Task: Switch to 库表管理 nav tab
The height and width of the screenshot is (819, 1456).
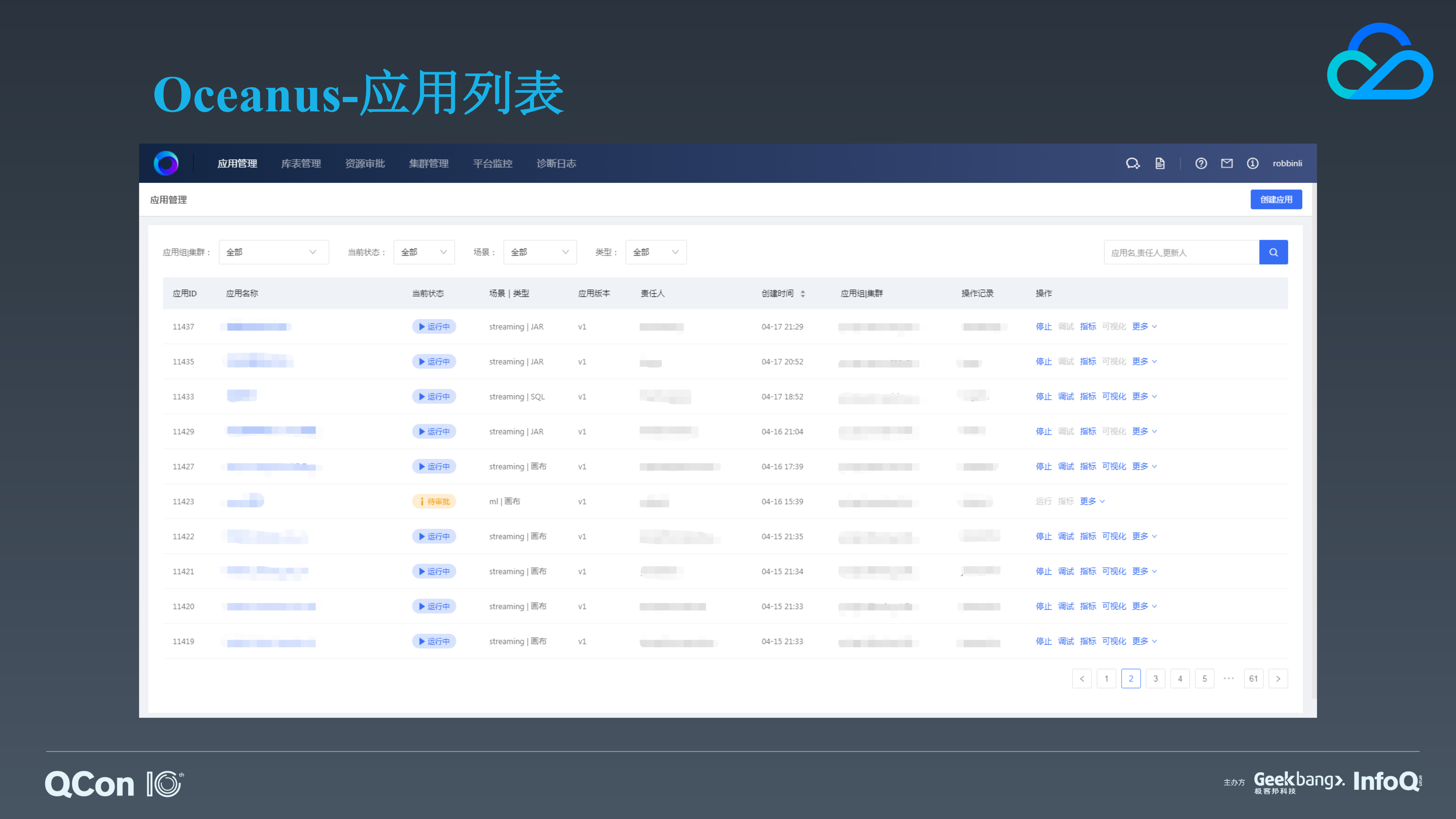Action: tap(301, 163)
